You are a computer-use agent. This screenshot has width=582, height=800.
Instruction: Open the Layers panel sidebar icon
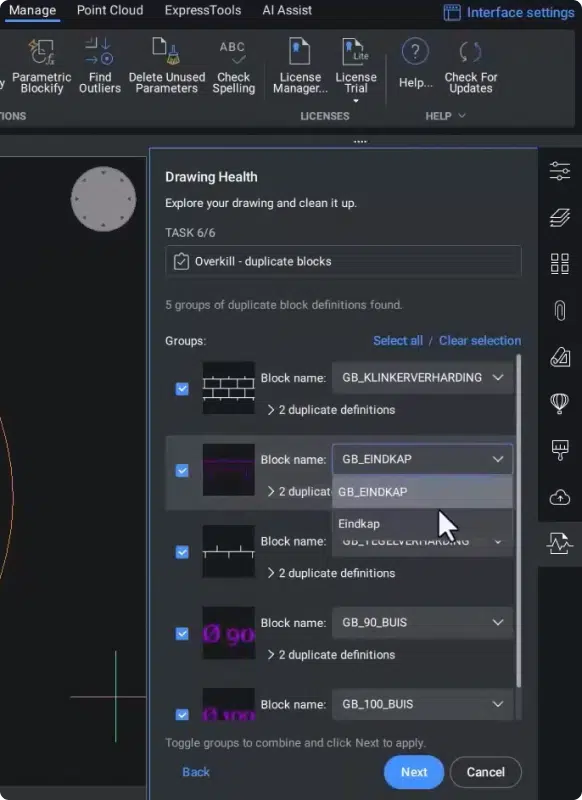click(x=560, y=218)
